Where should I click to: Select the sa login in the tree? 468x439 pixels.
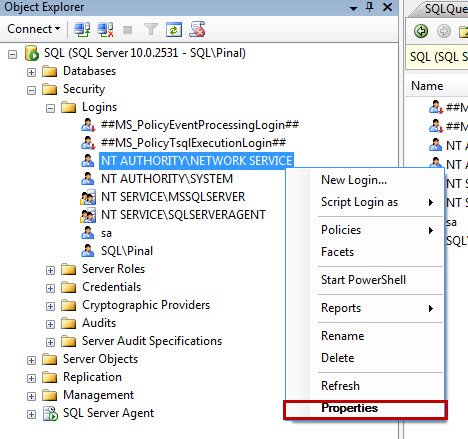point(106,233)
